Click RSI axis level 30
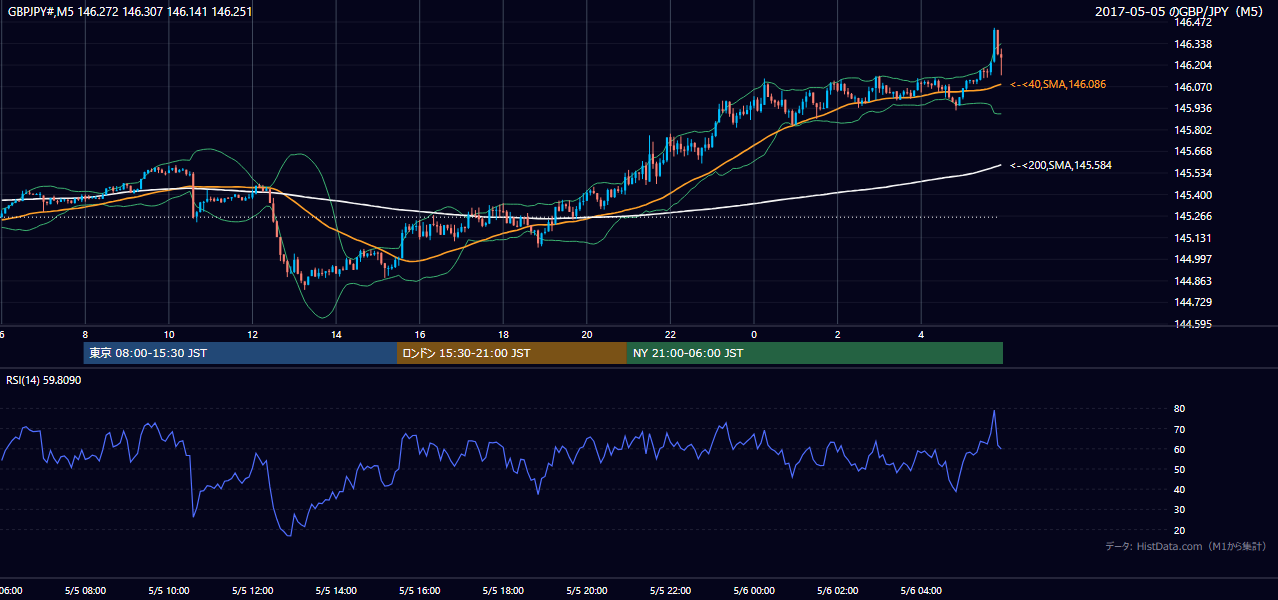This screenshot has height=600, width=1278. [1180, 510]
